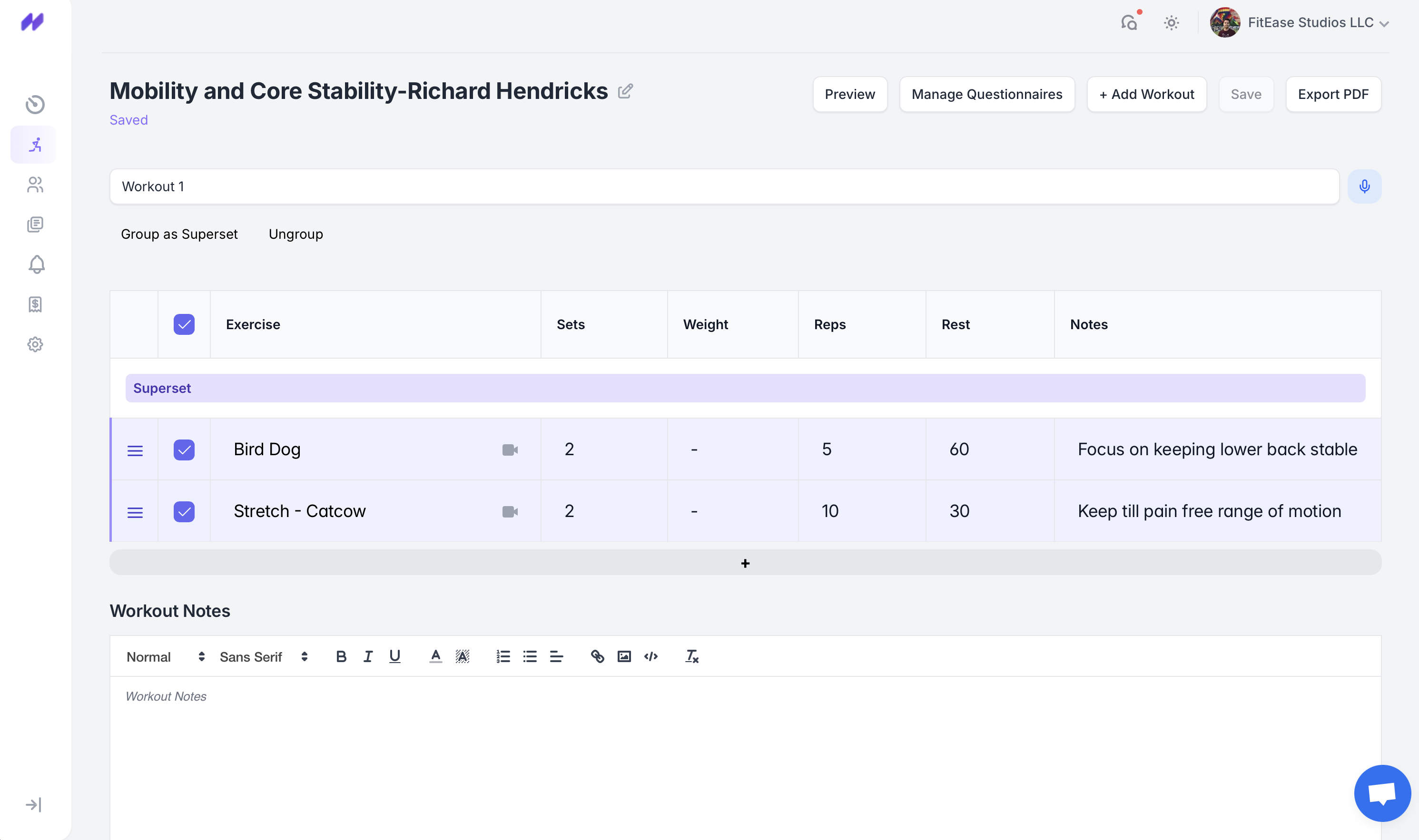Open the Normal paragraph style dropdown

tap(164, 656)
